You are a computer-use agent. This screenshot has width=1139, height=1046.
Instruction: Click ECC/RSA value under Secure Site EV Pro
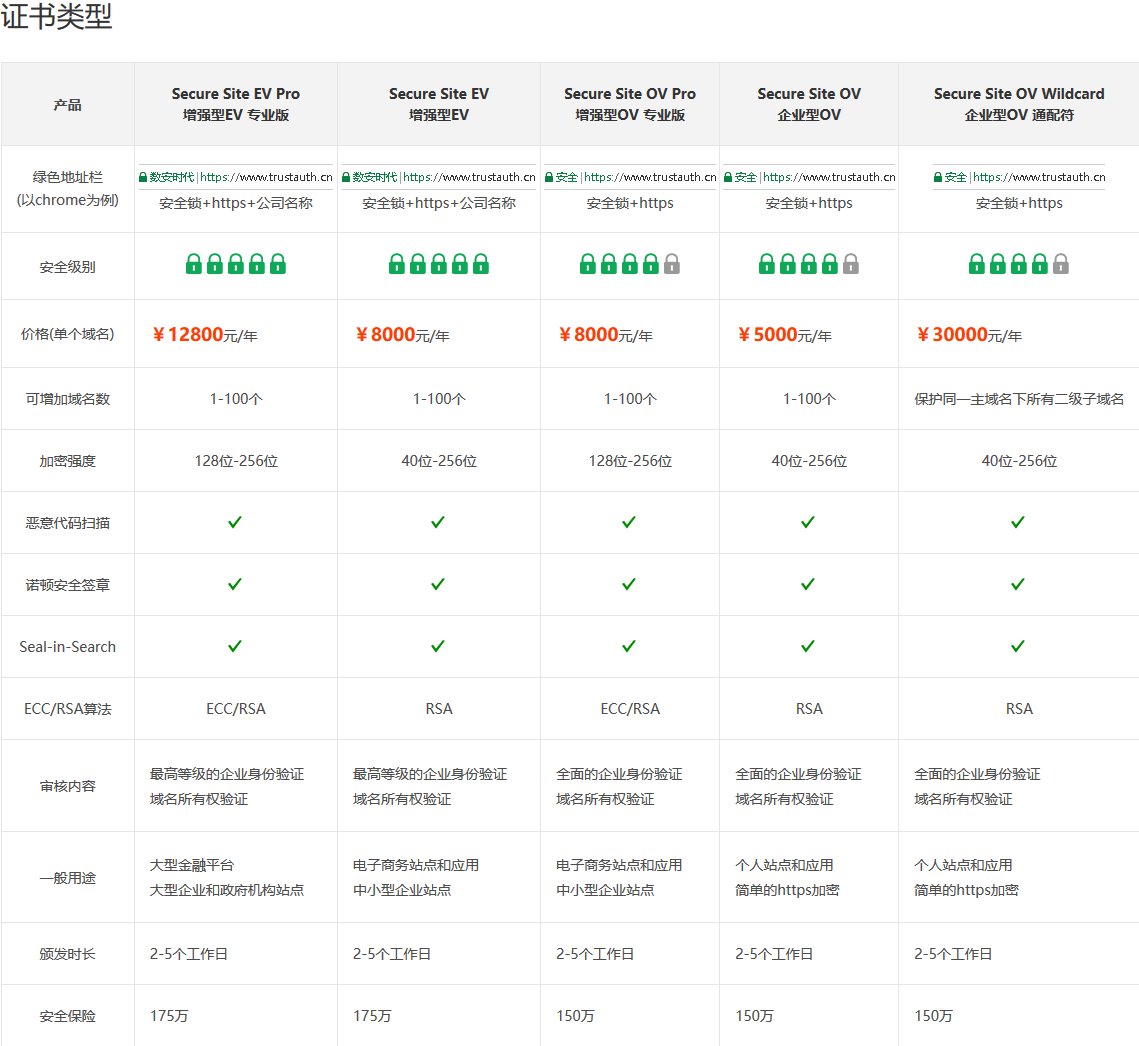point(236,709)
